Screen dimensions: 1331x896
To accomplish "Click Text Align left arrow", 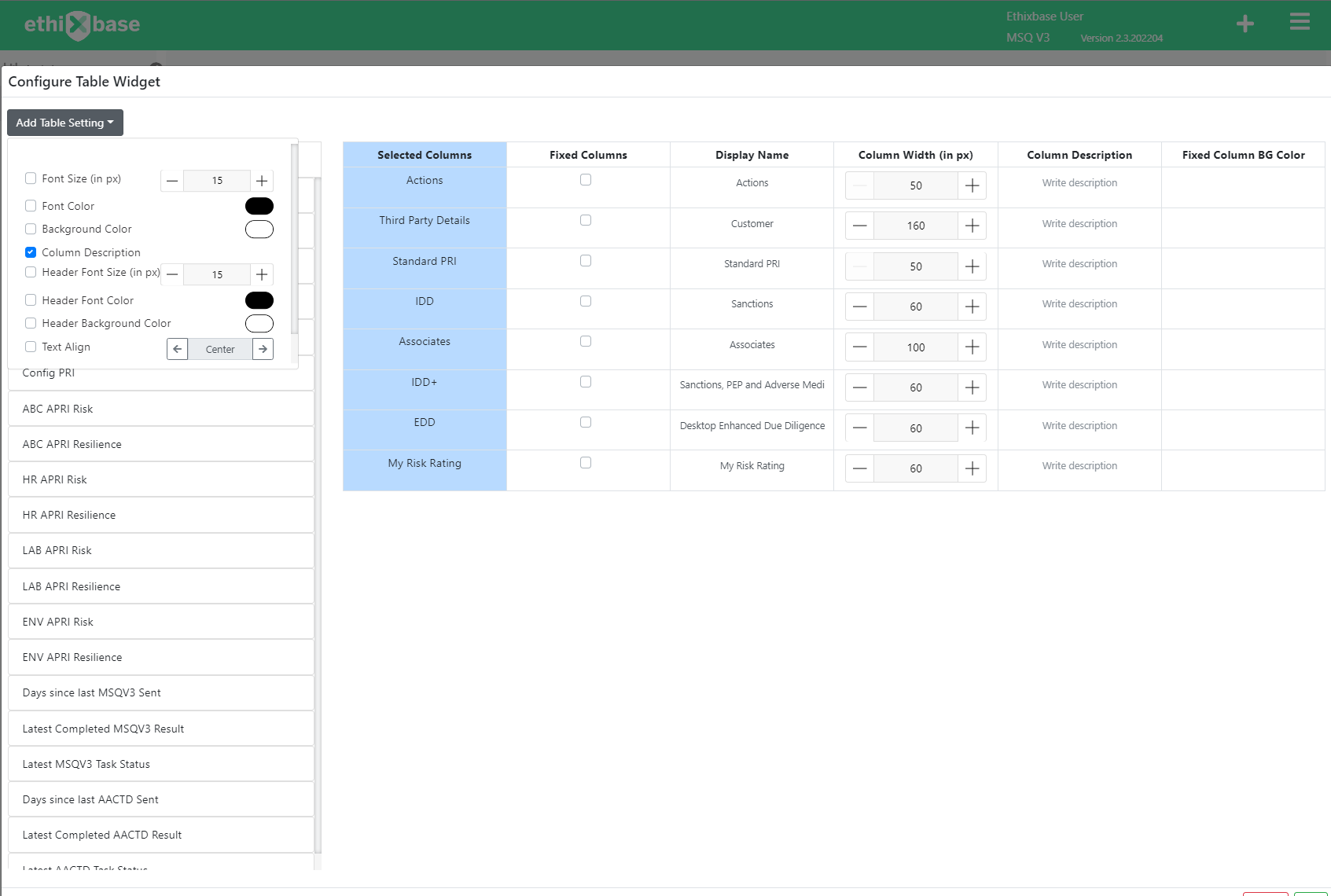I will click(178, 349).
